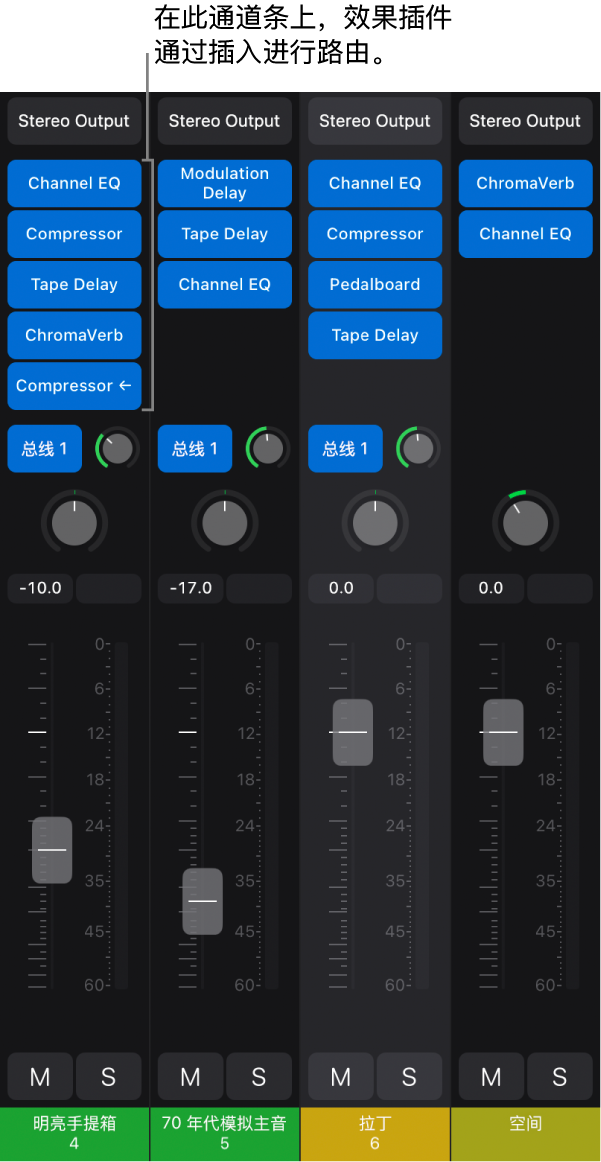The height and width of the screenshot is (1162, 601).
Task: Open the Pedalboard plug-in
Action: (x=375, y=285)
